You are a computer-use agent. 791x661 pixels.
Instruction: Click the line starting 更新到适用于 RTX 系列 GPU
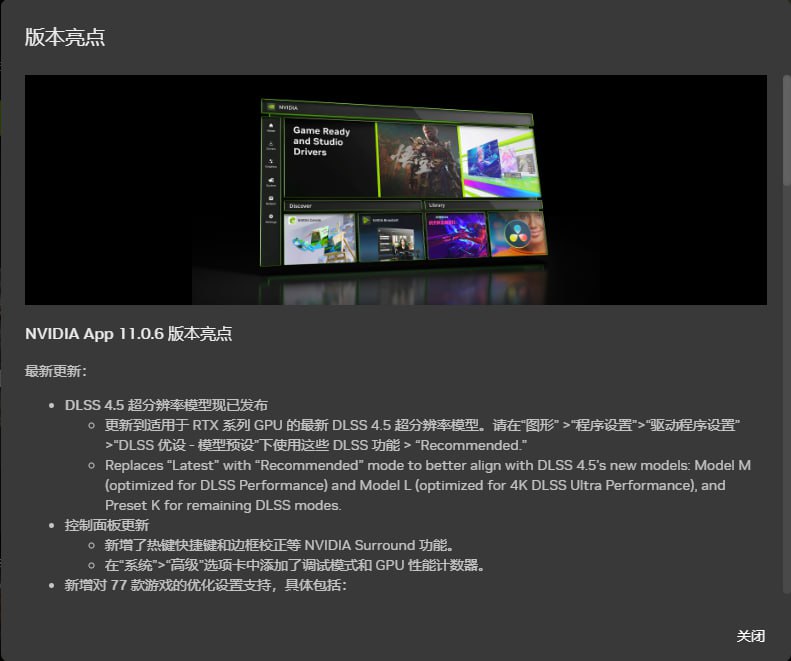pos(422,435)
